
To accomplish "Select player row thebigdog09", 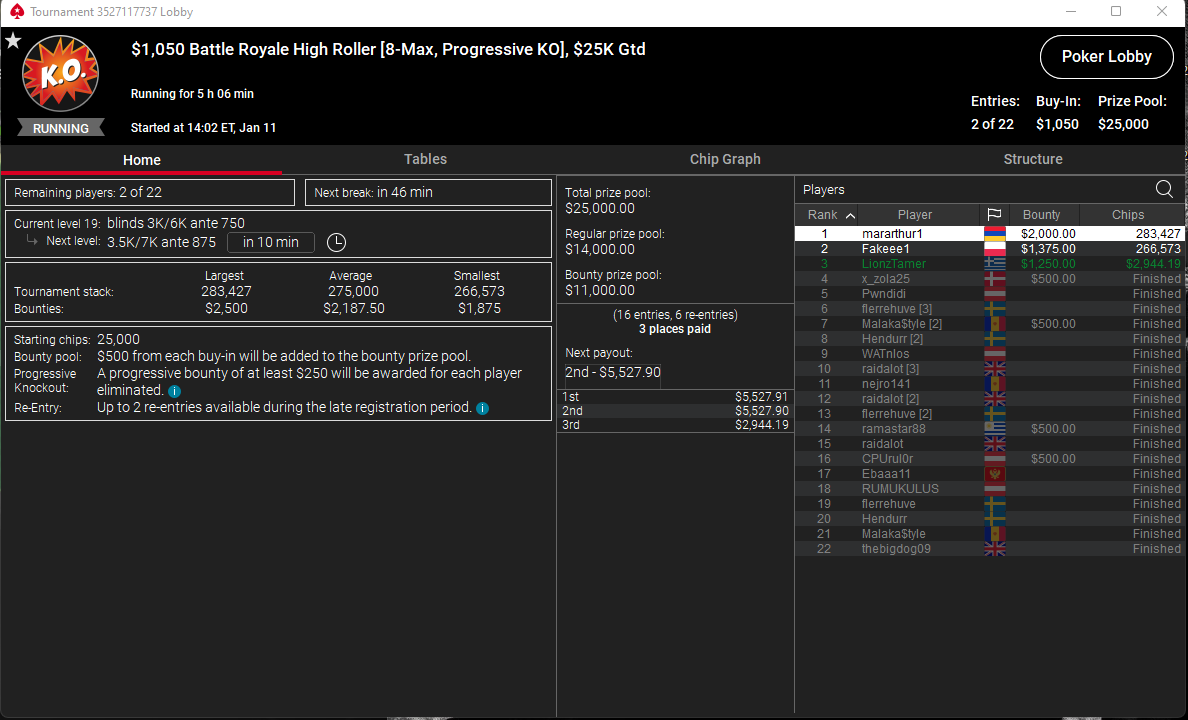I will [x=989, y=549].
